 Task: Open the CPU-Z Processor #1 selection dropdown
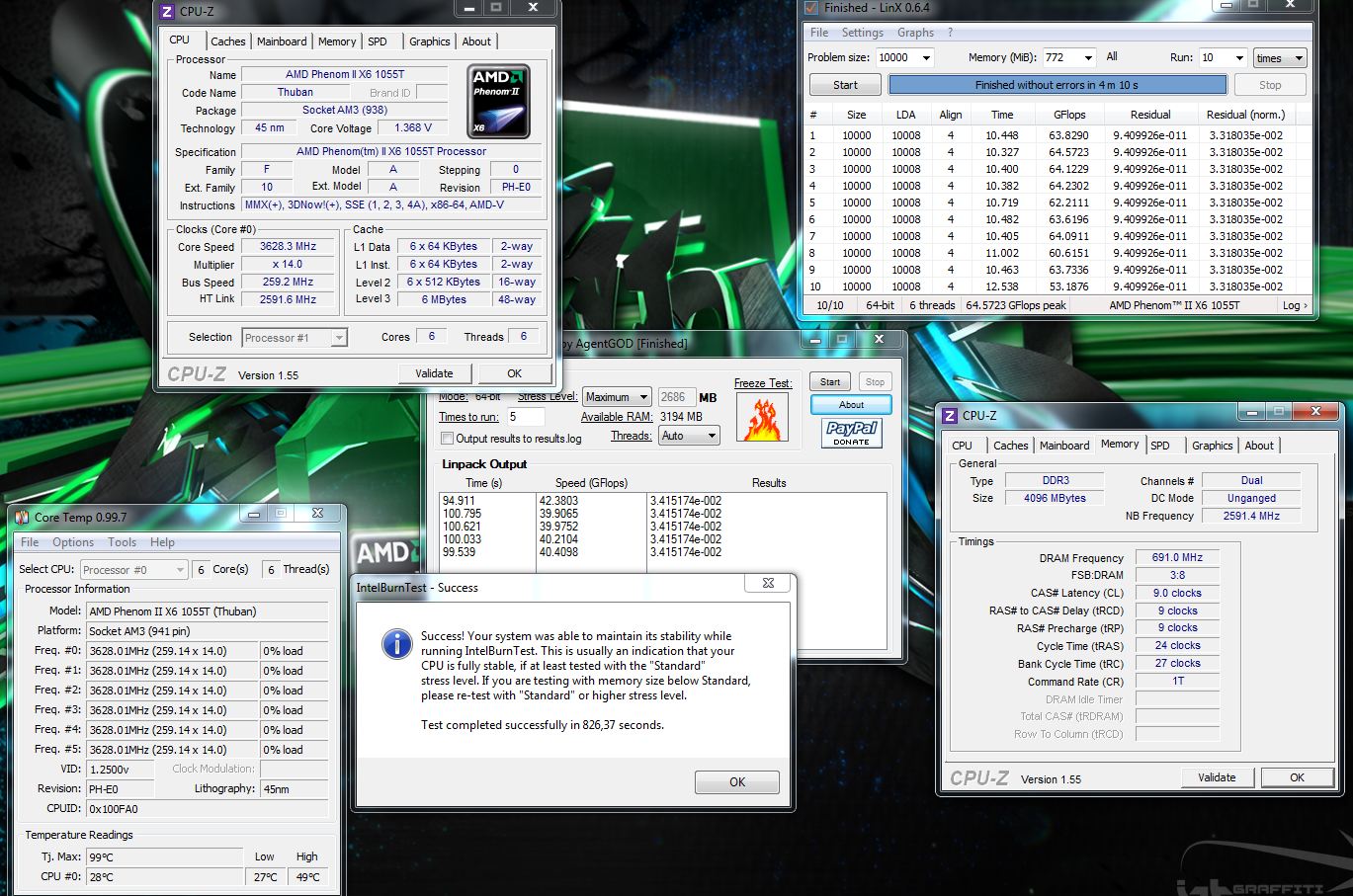pyautogui.click(x=339, y=338)
